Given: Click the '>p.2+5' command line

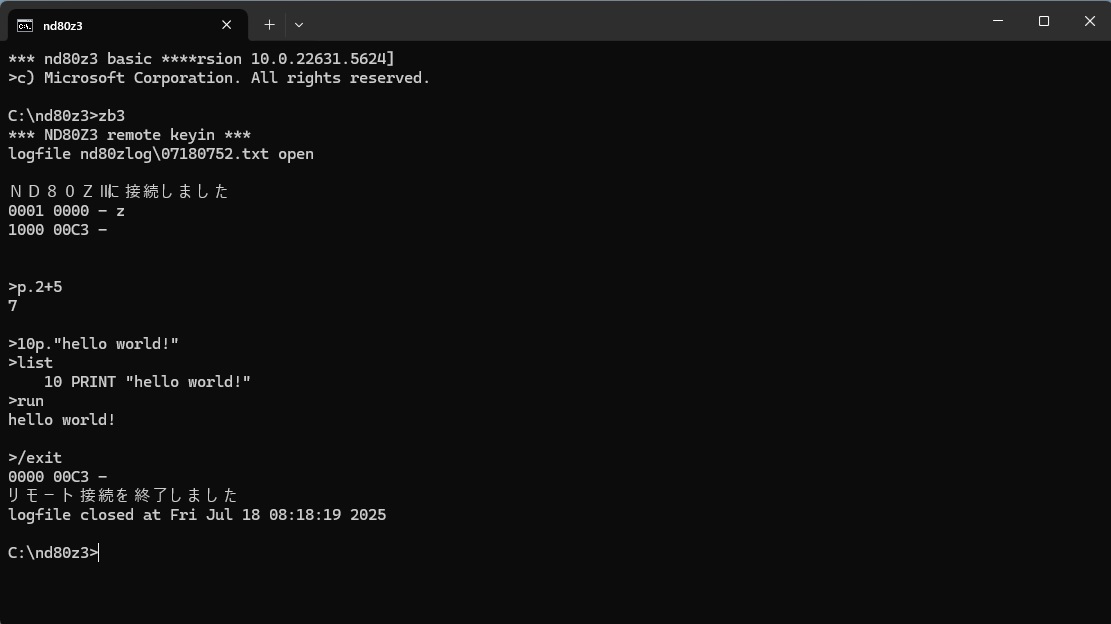Looking at the screenshot, I should (35, 287).
